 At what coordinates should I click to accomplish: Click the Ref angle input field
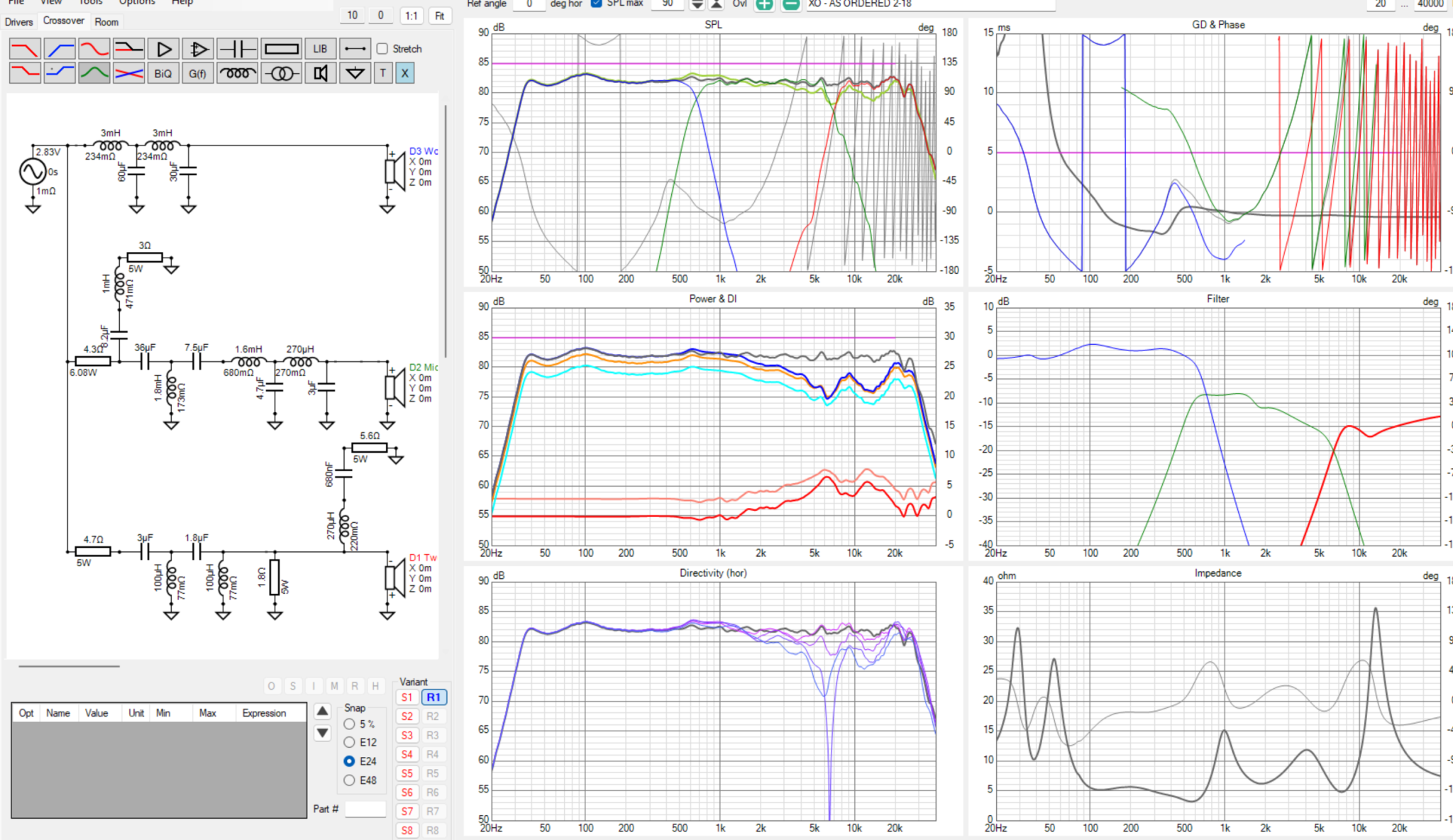coord(529,4)
